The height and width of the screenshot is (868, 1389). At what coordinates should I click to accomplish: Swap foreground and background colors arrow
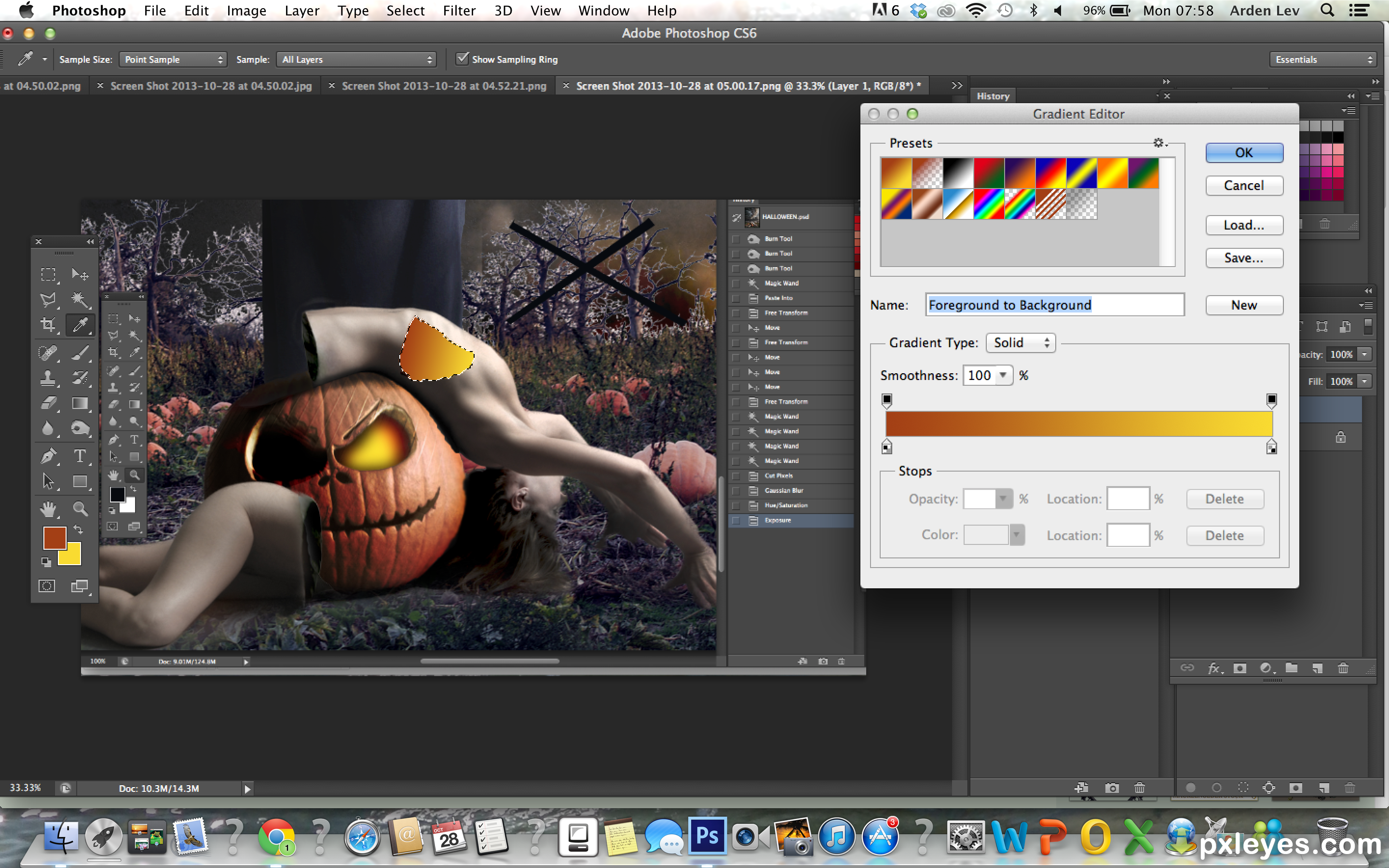pos(78,530)
